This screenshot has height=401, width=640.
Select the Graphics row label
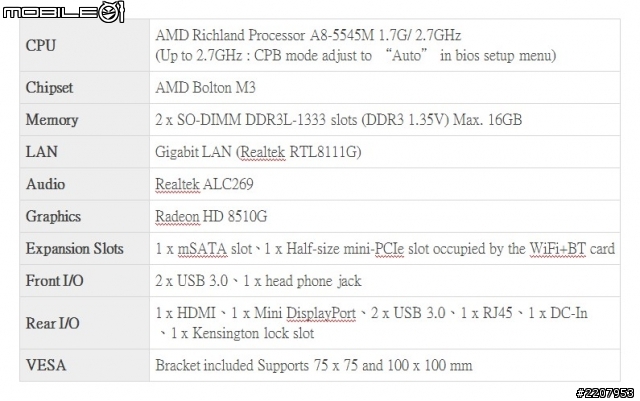pos(53,216)
